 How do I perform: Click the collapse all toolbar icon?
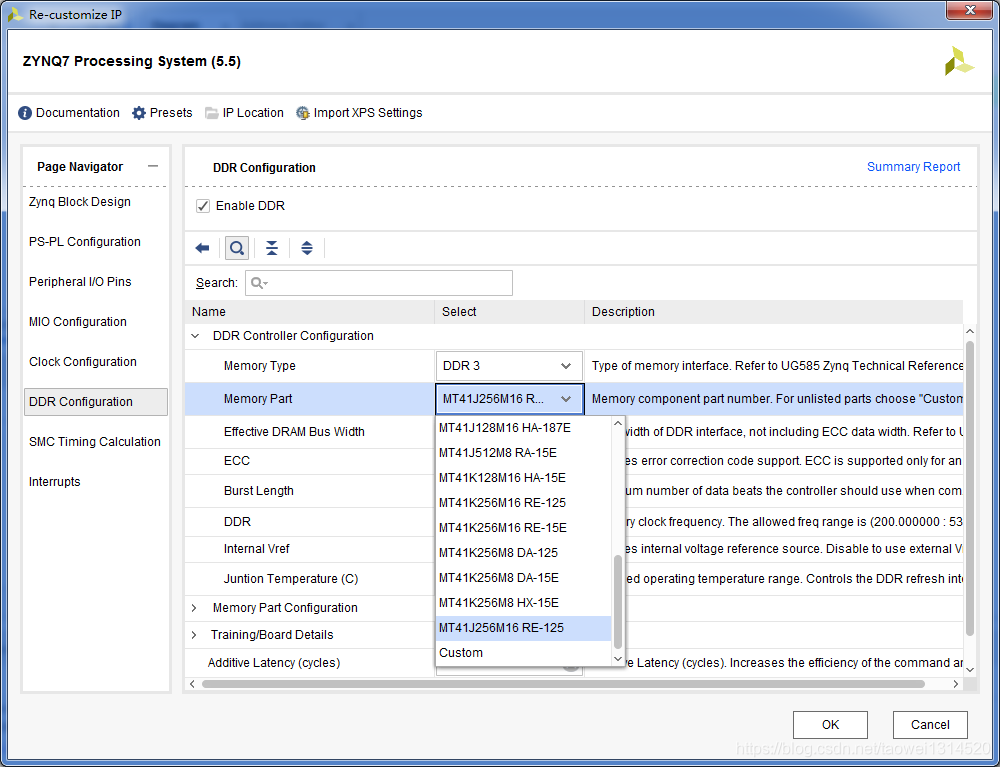coord(272,248)
